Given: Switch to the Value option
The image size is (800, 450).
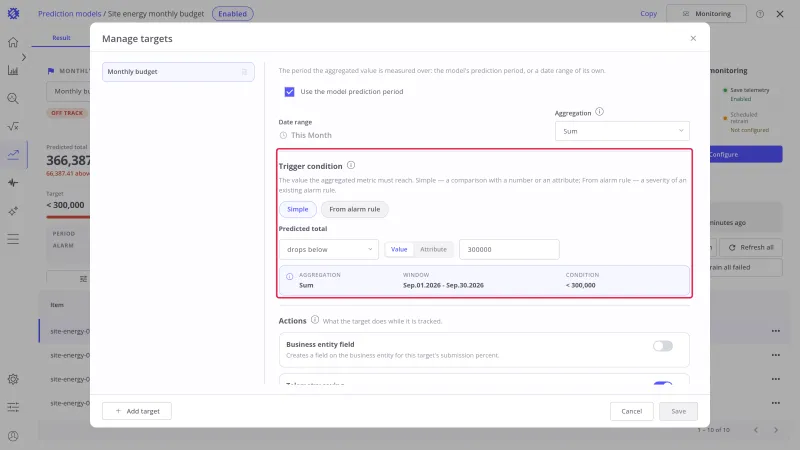Looking at the screenshot, I should [399, 249].
